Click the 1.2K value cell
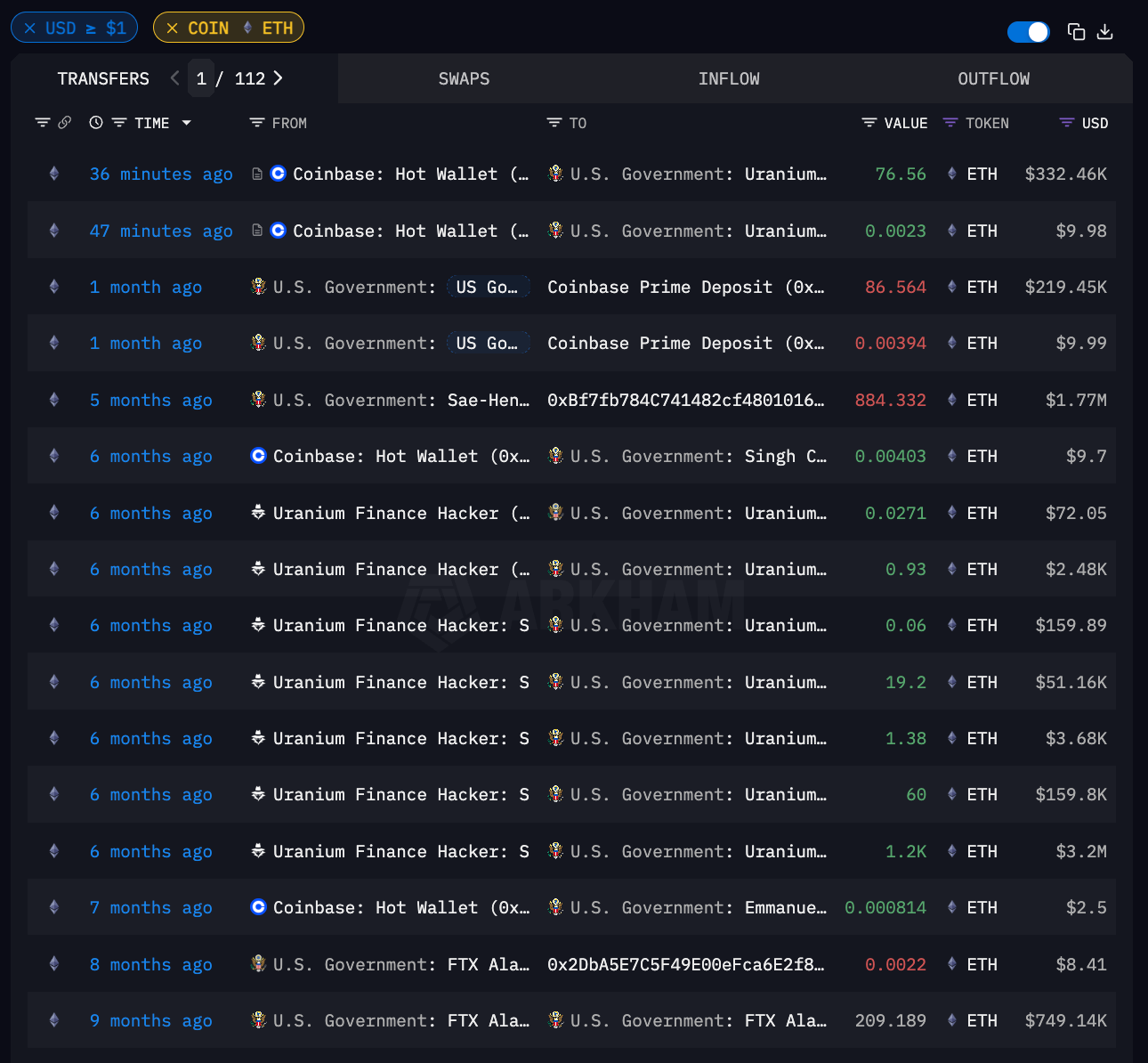Image resolution: width=1148 pixels, height=1063 pixels. pyautogui.click(x=906, y=852)
